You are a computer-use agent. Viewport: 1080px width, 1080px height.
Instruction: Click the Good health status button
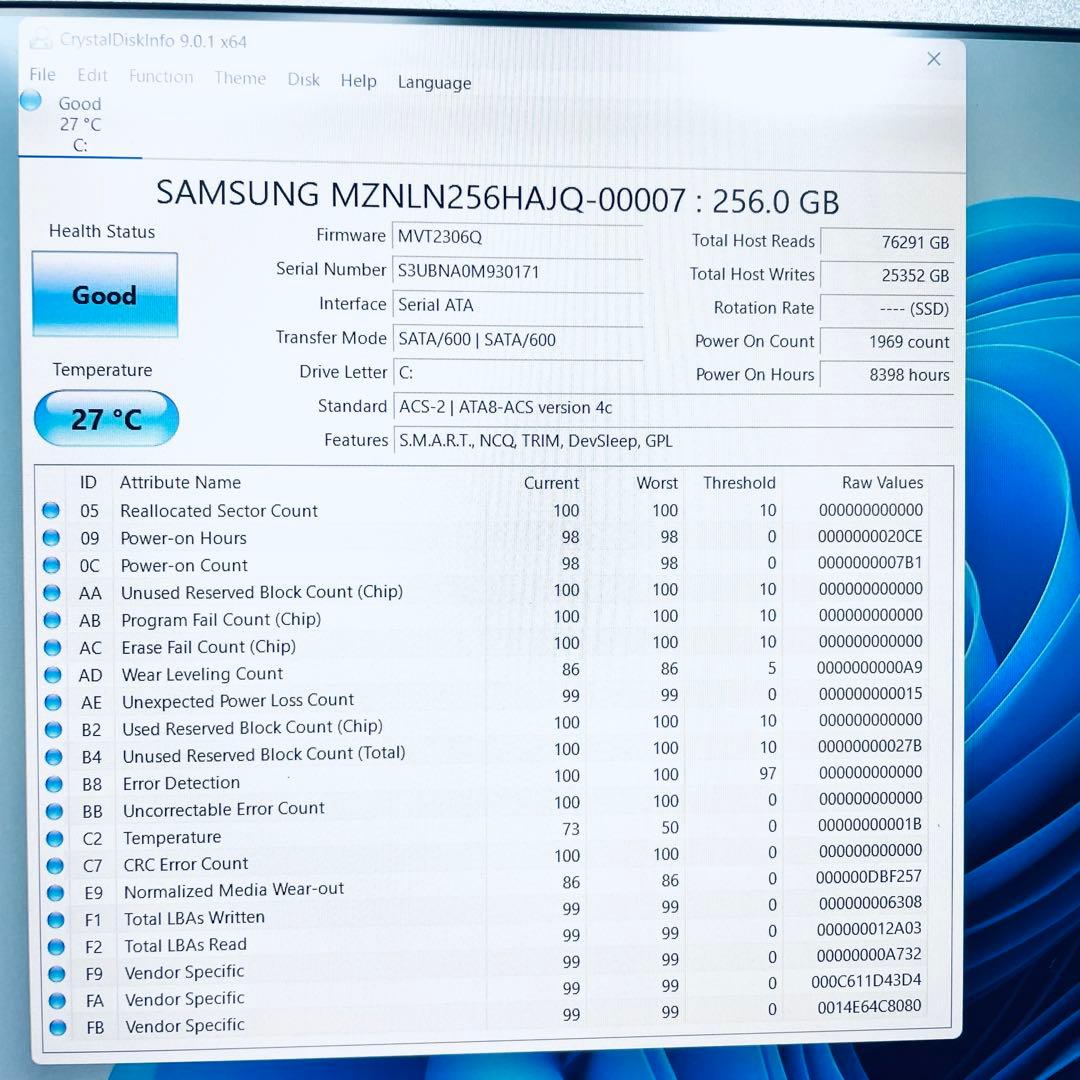click(105, 294)
